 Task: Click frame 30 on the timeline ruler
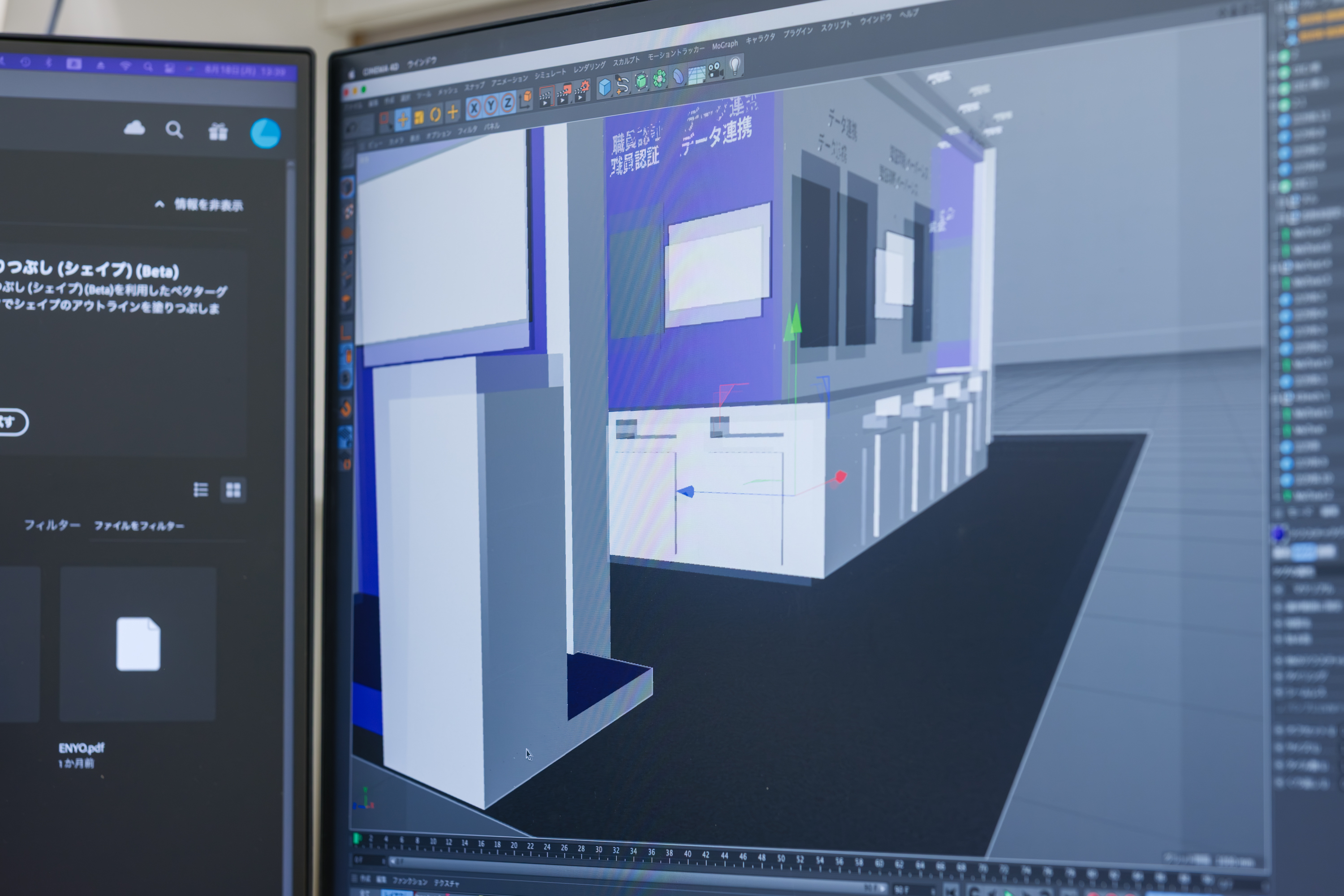(598, 850)
